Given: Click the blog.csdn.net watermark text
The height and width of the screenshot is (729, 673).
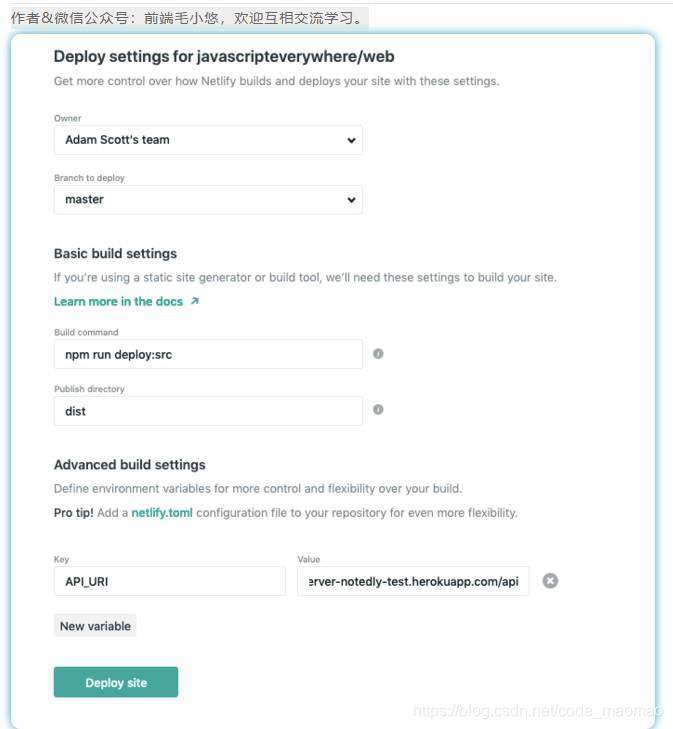Looking at the screenshot, I should tap(539, 711).
